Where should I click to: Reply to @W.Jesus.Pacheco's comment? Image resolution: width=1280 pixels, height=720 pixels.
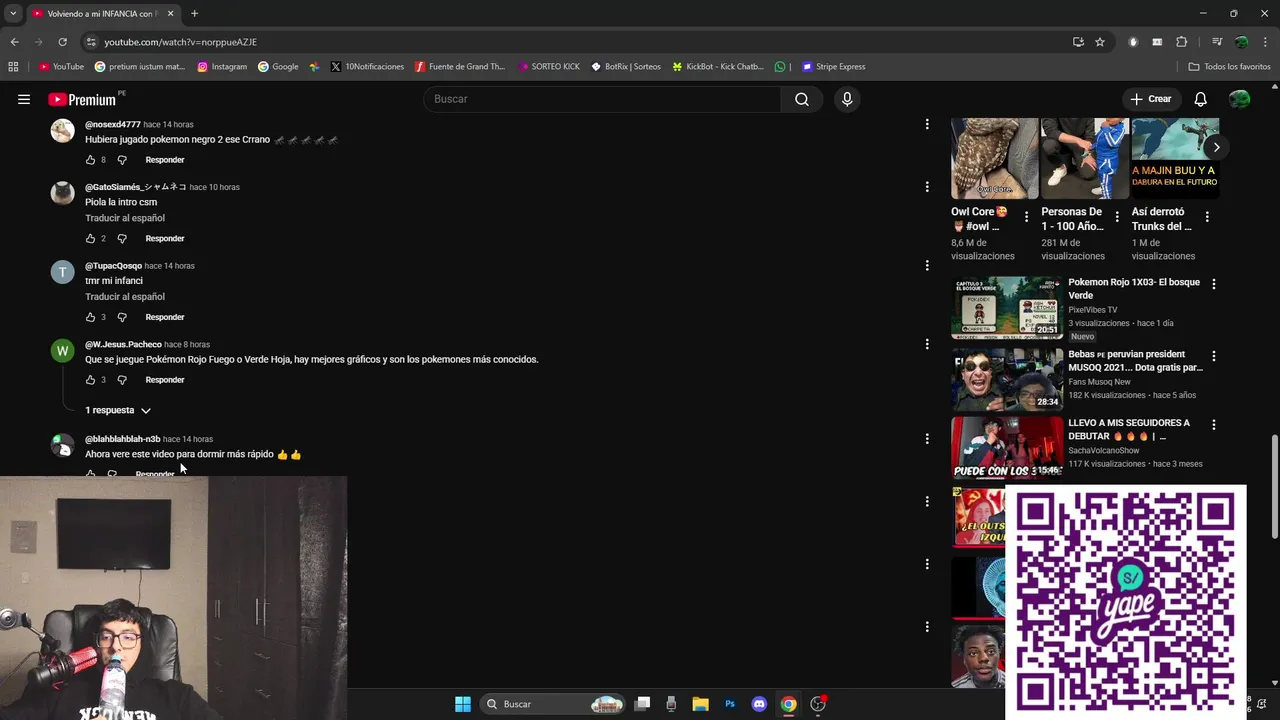coord(165,380)
